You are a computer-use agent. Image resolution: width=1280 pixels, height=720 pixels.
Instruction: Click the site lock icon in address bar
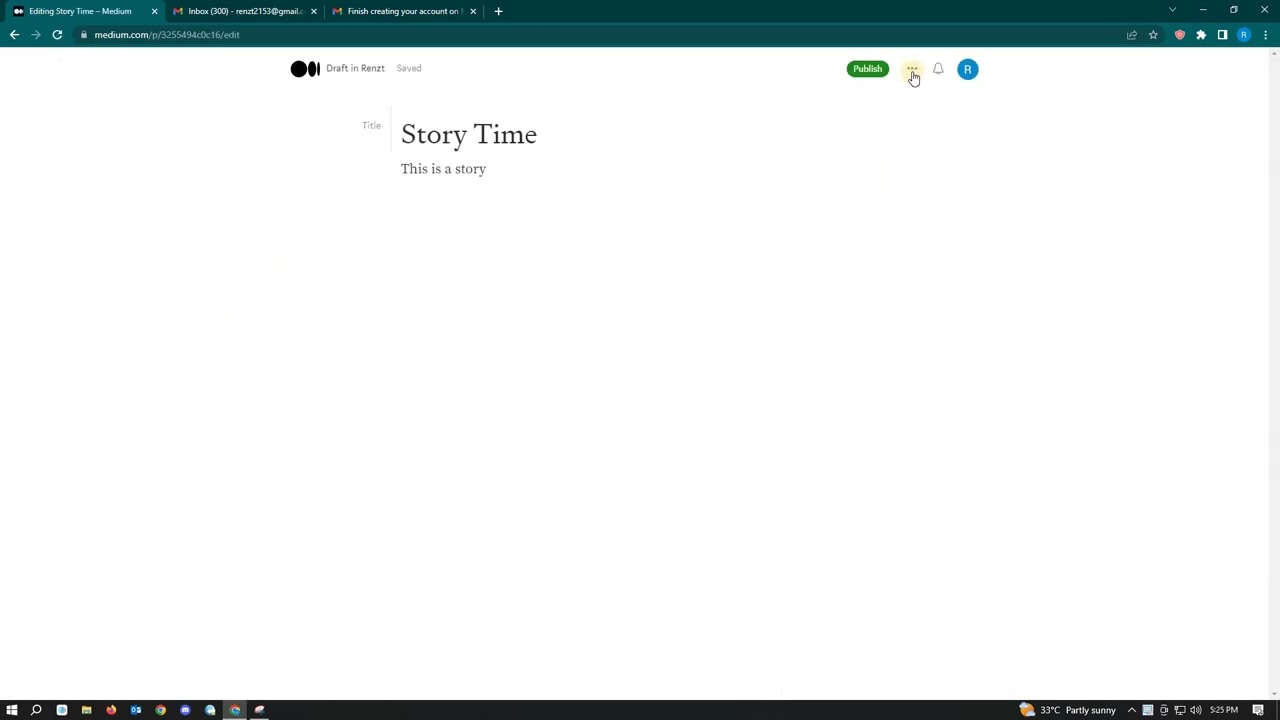click(x=84, y=35)
